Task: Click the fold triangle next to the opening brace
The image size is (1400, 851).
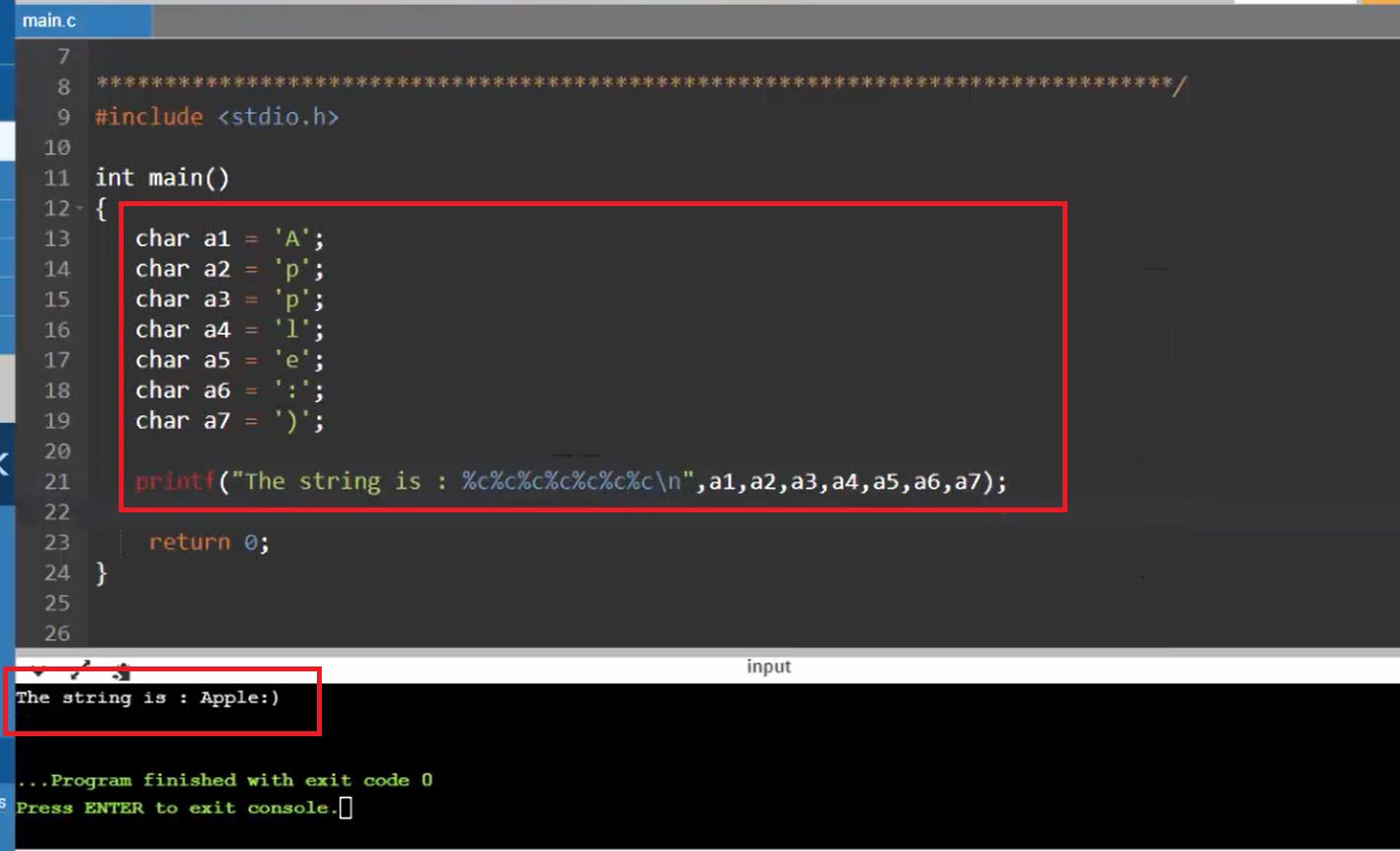Action: click(x=77, y=208)
